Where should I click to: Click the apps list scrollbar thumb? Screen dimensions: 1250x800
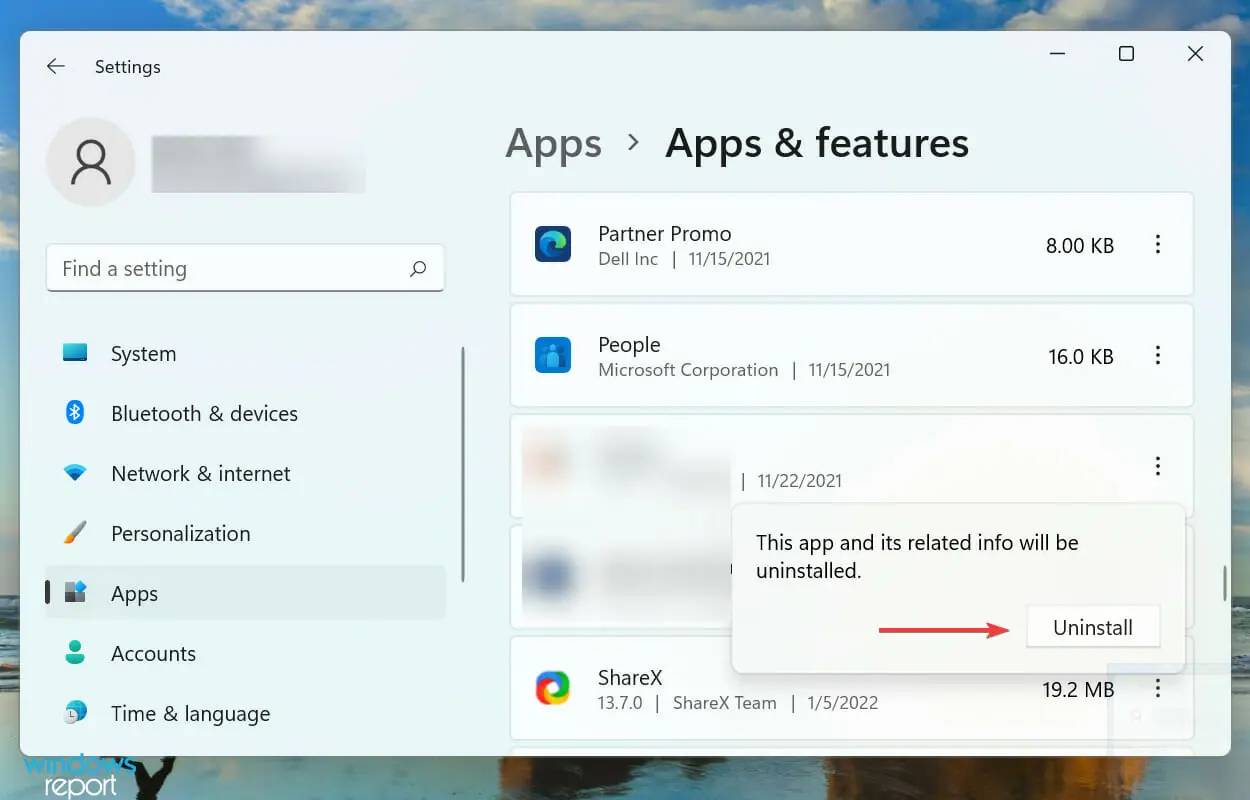coord(1225,583)
